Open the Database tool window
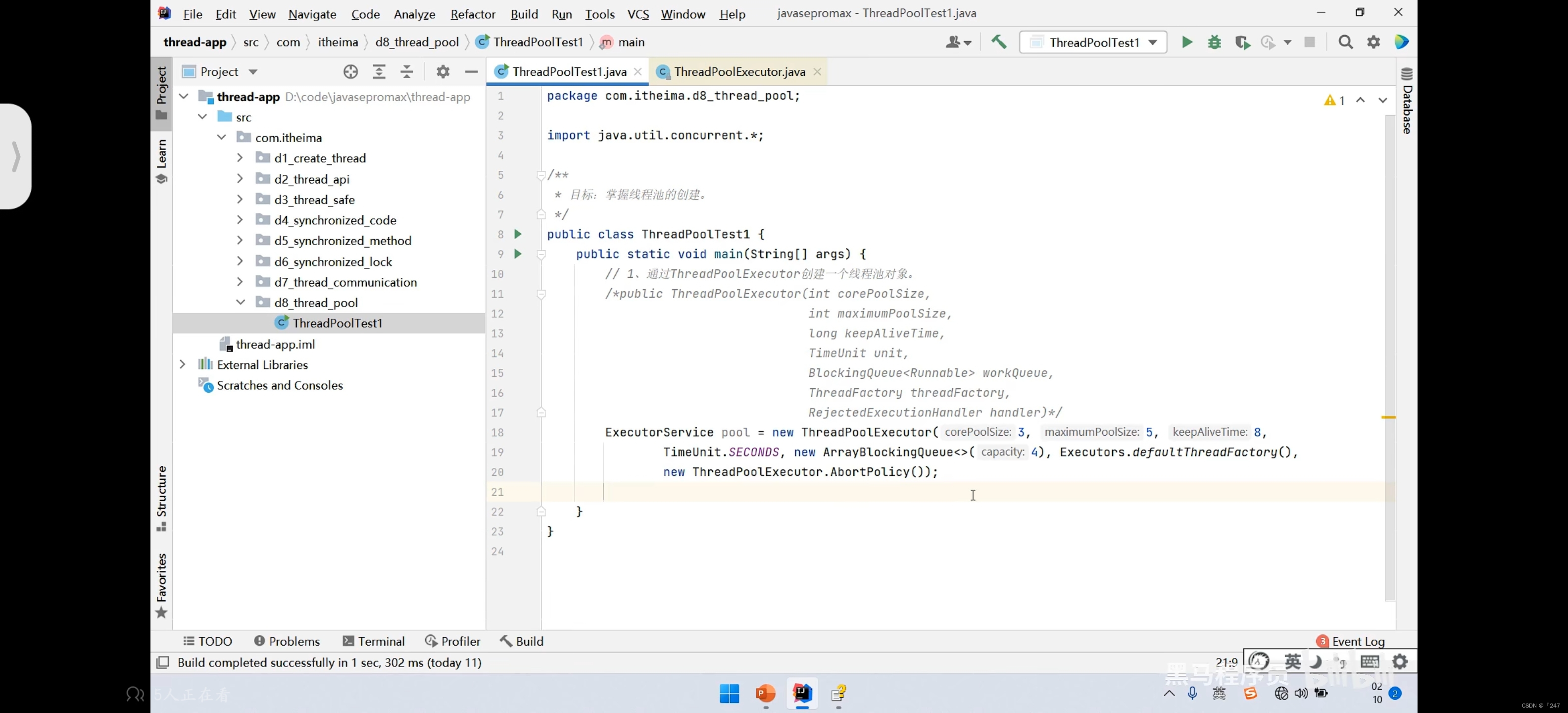This screenshot has width=1568, height=713. point(1407,101)
